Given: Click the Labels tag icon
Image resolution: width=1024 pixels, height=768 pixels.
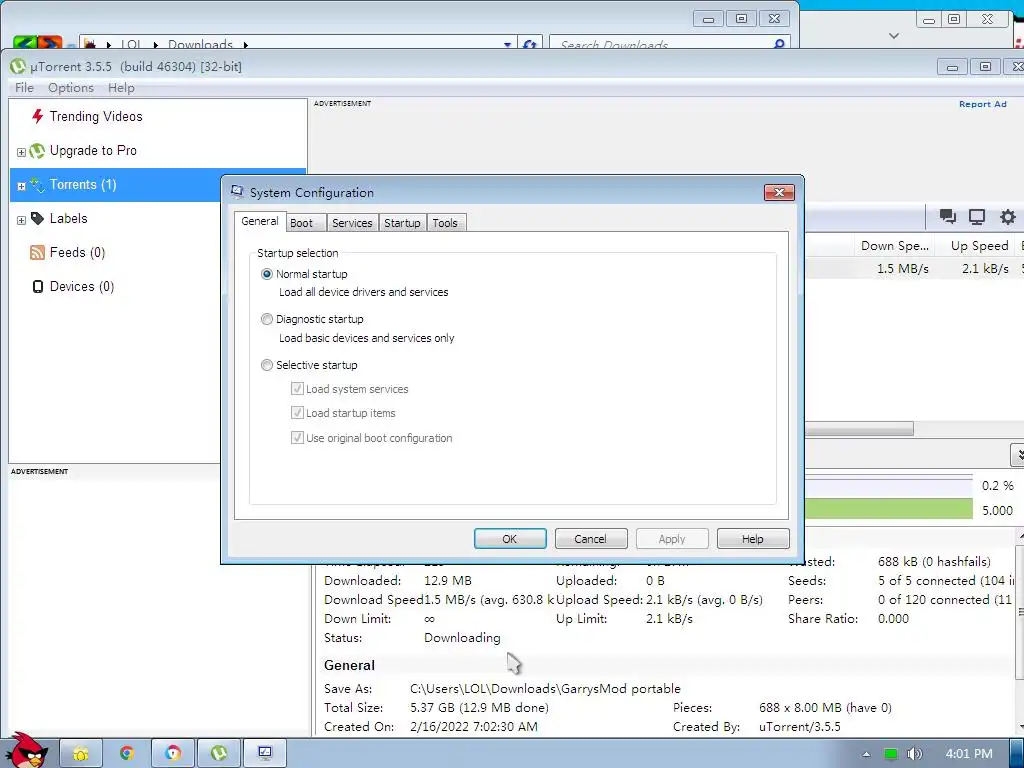Looking at the screenshot, I should [37, 218].
